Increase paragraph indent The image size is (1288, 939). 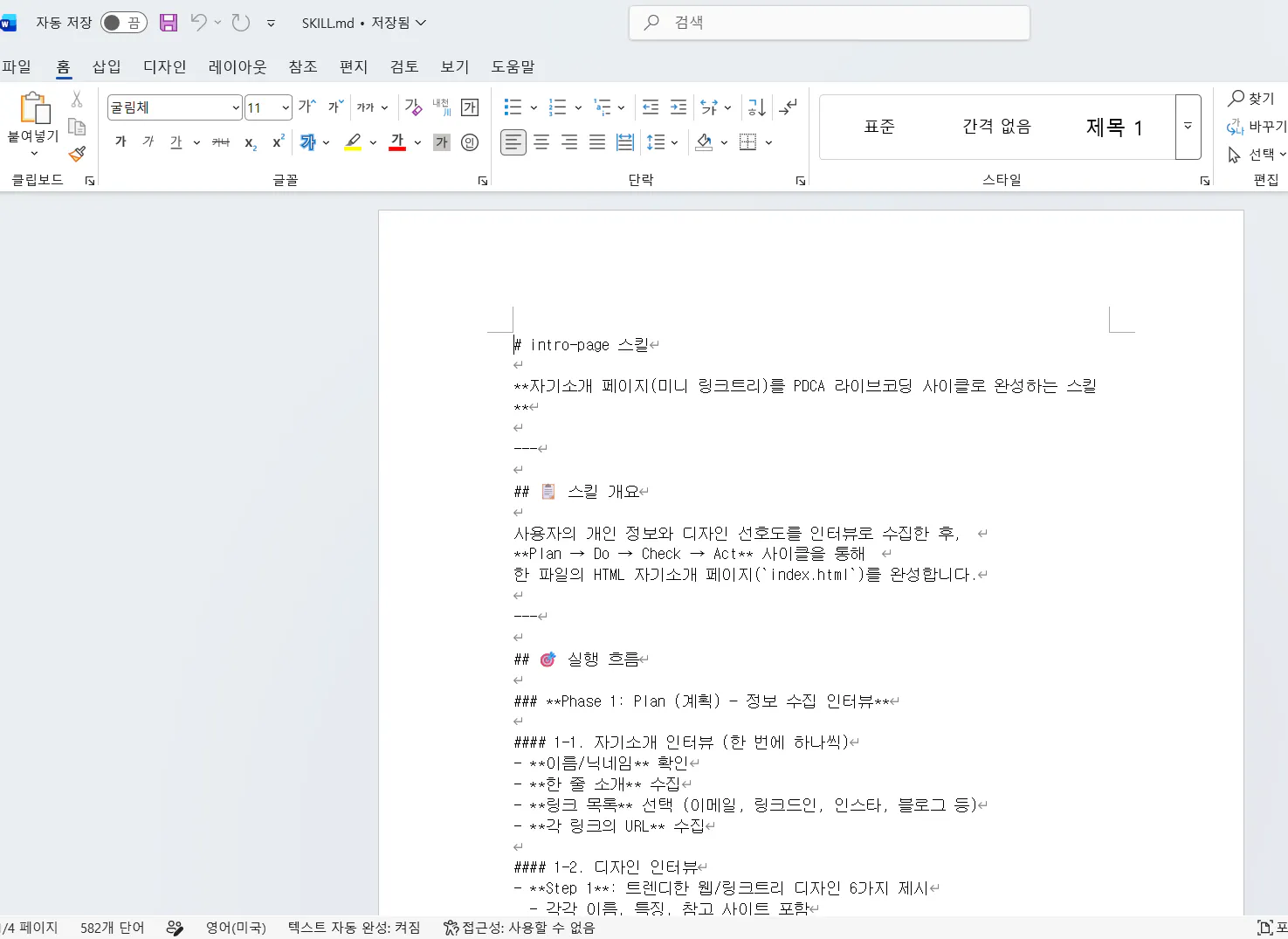[678, 107]
